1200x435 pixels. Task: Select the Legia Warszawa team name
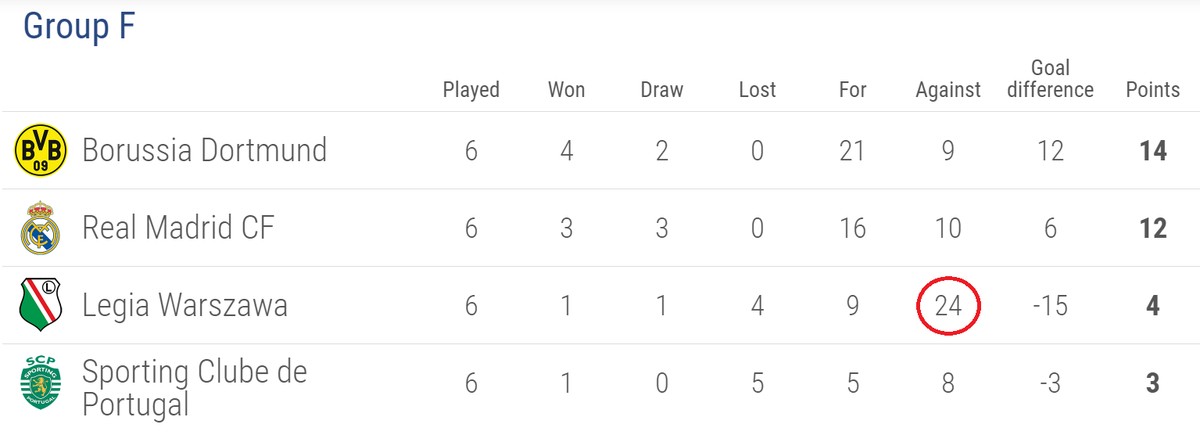185,305
